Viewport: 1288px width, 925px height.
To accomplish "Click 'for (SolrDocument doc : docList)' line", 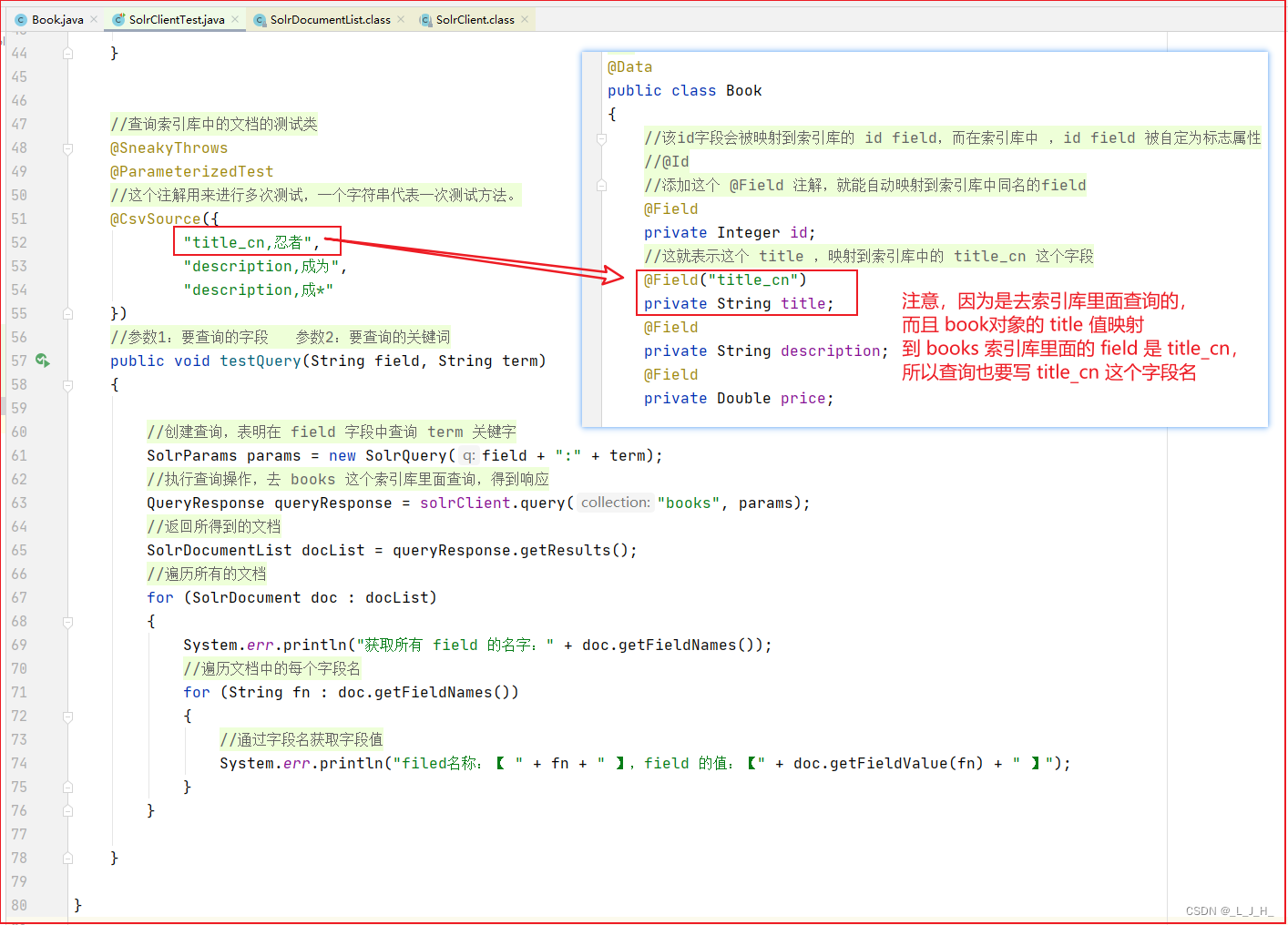I will tap(292, 597).
